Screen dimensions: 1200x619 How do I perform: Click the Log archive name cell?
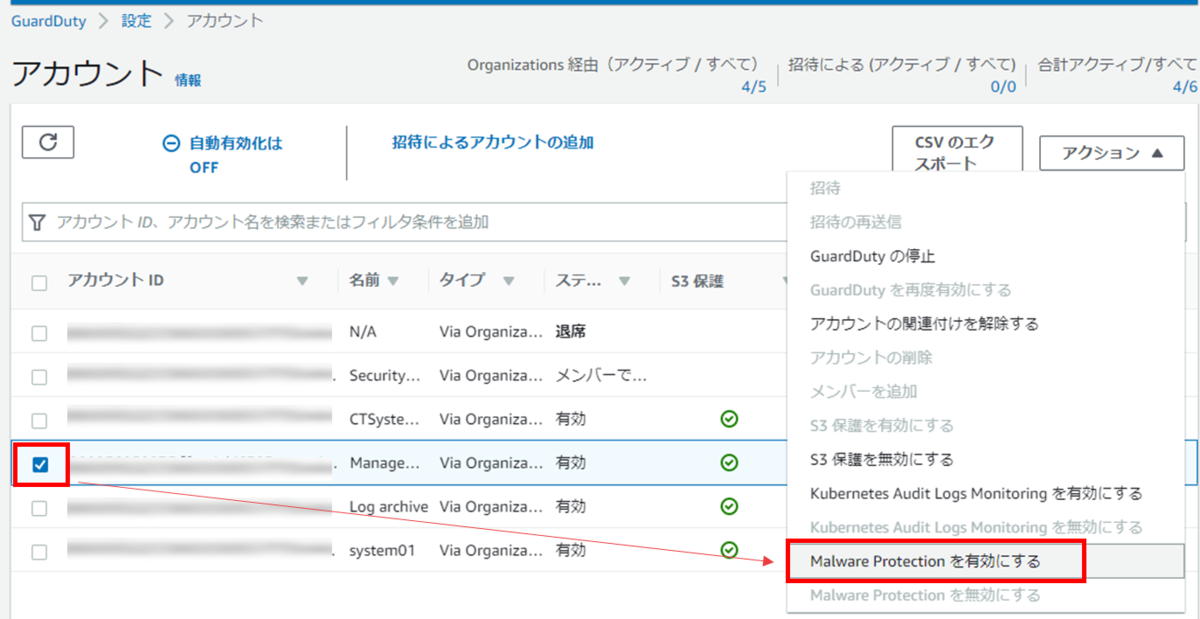pos(388,507)
